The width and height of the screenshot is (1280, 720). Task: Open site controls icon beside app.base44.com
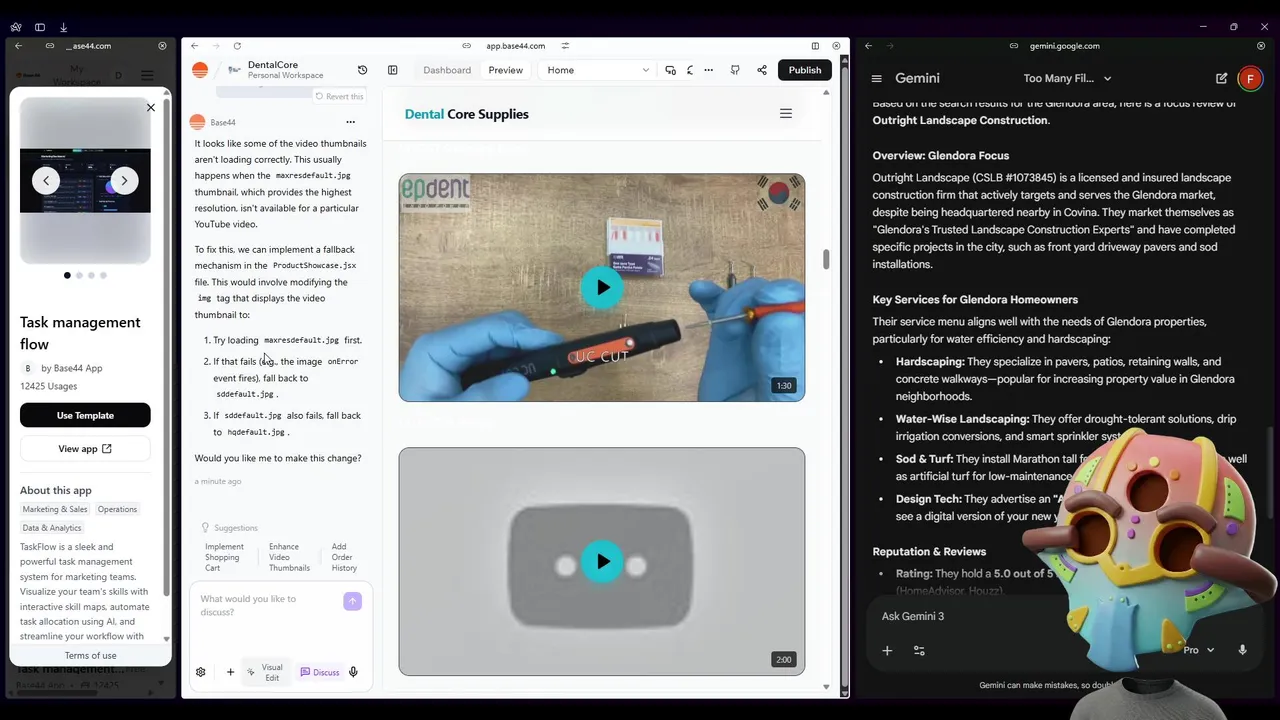pyautogui.click(x=565, y=46)
